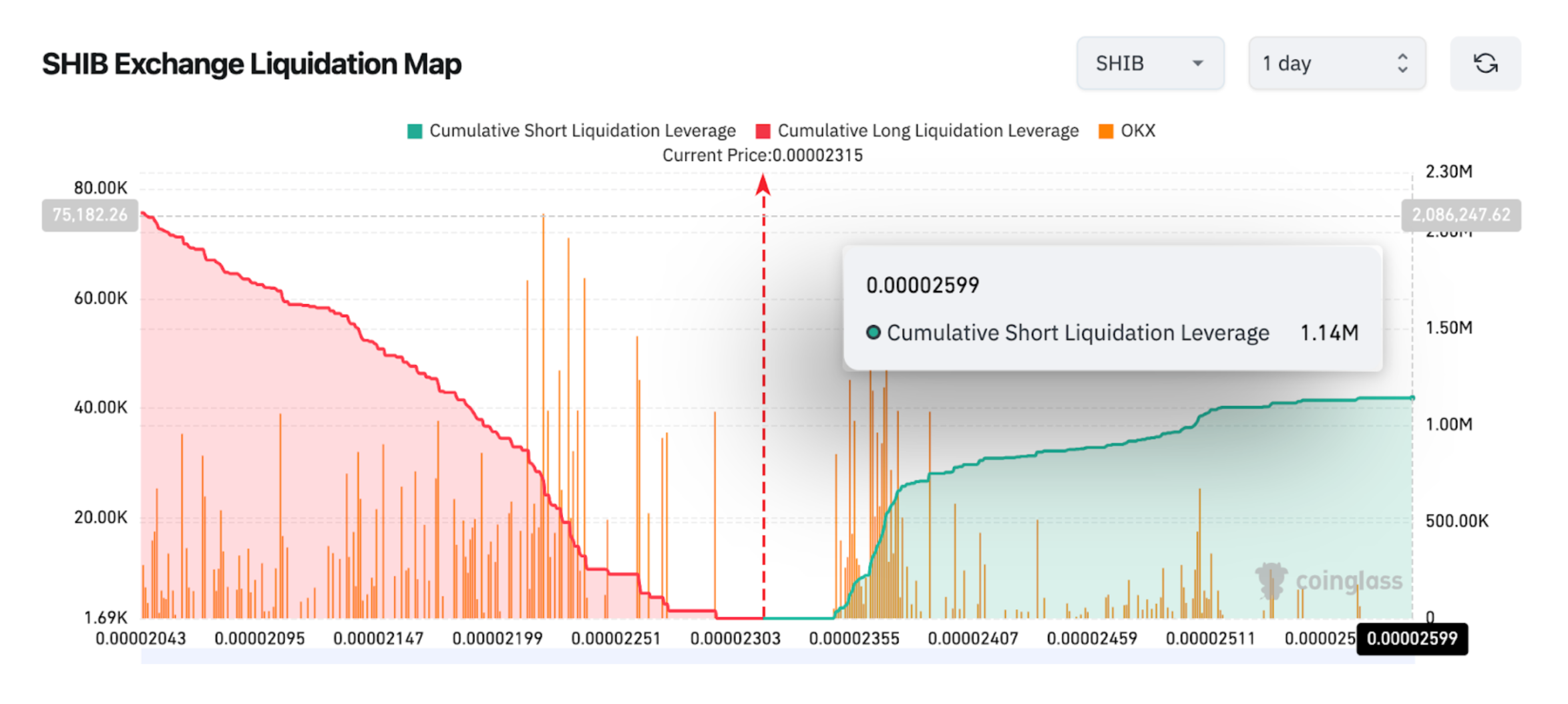1568x704 pixels.
Task: Click the 0.00002599 price value in the tooltip
Action: (923, 285)
